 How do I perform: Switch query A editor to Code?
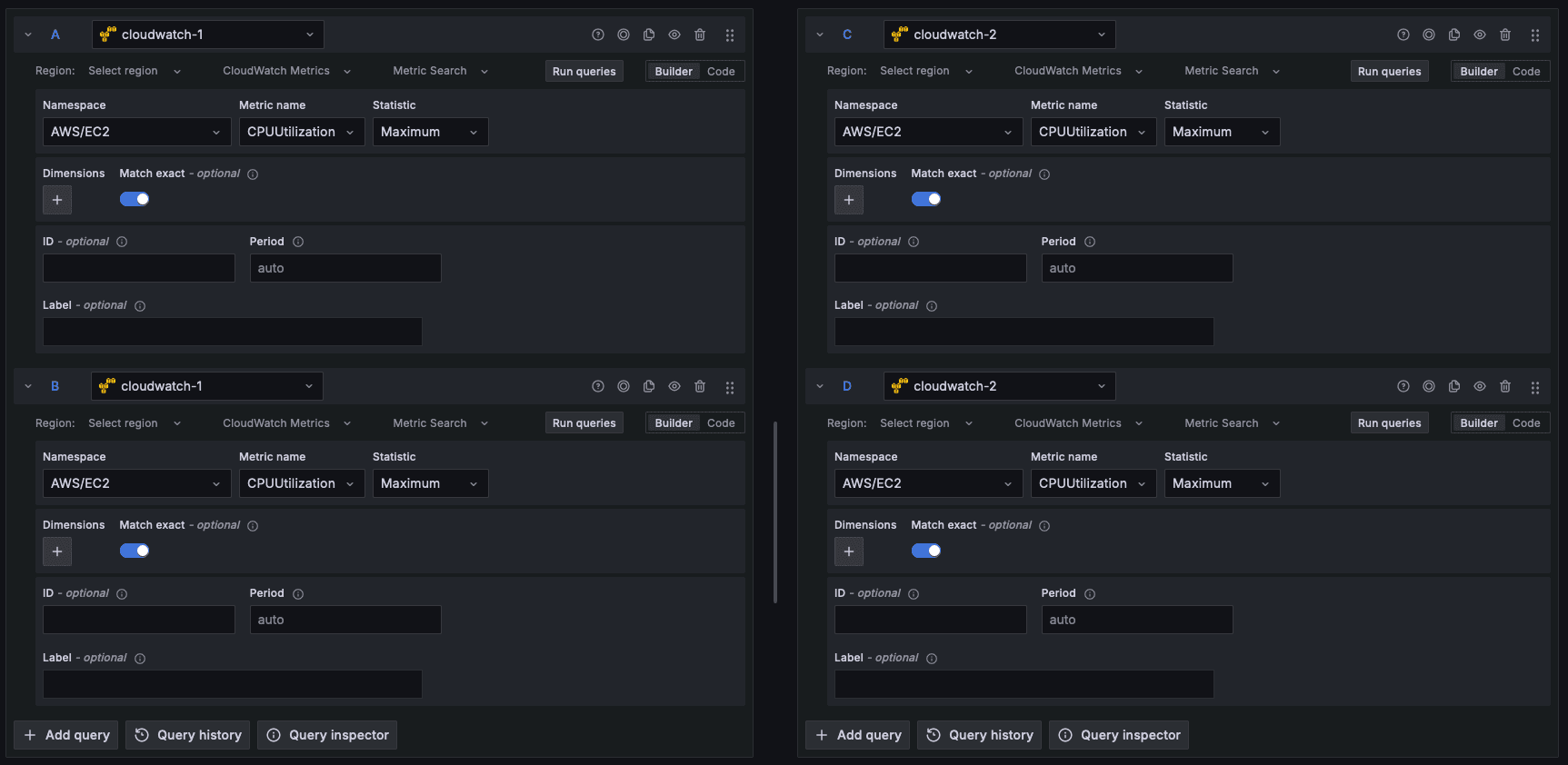pos(721,72)
